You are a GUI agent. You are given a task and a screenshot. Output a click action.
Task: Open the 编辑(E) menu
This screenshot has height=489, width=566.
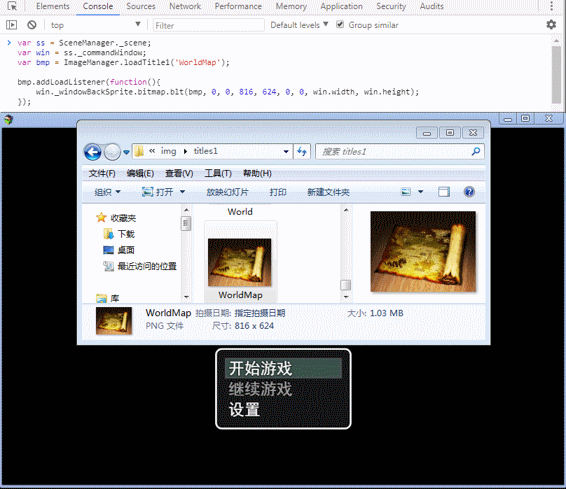coord(140,173)
